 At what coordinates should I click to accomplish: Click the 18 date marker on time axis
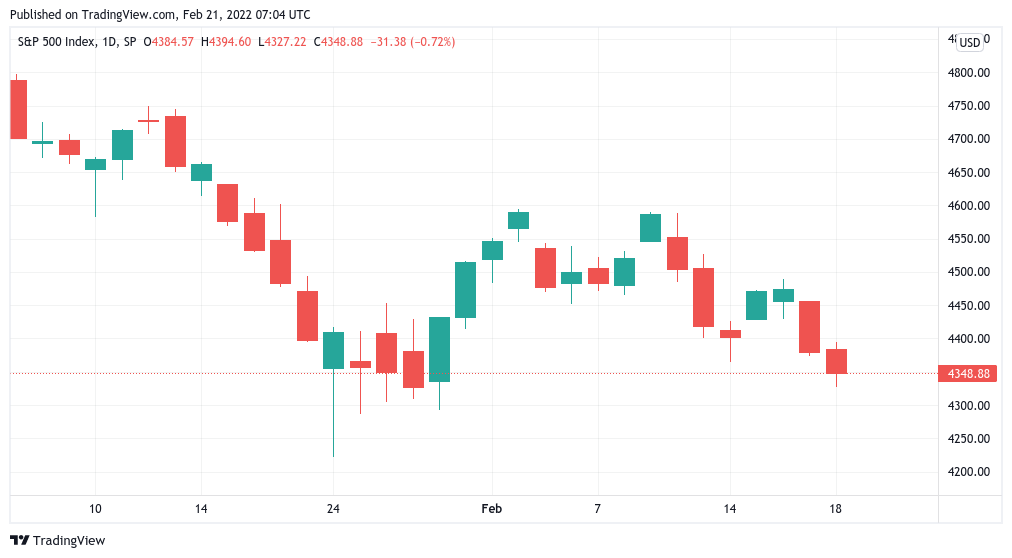click(x=836, y=509)
